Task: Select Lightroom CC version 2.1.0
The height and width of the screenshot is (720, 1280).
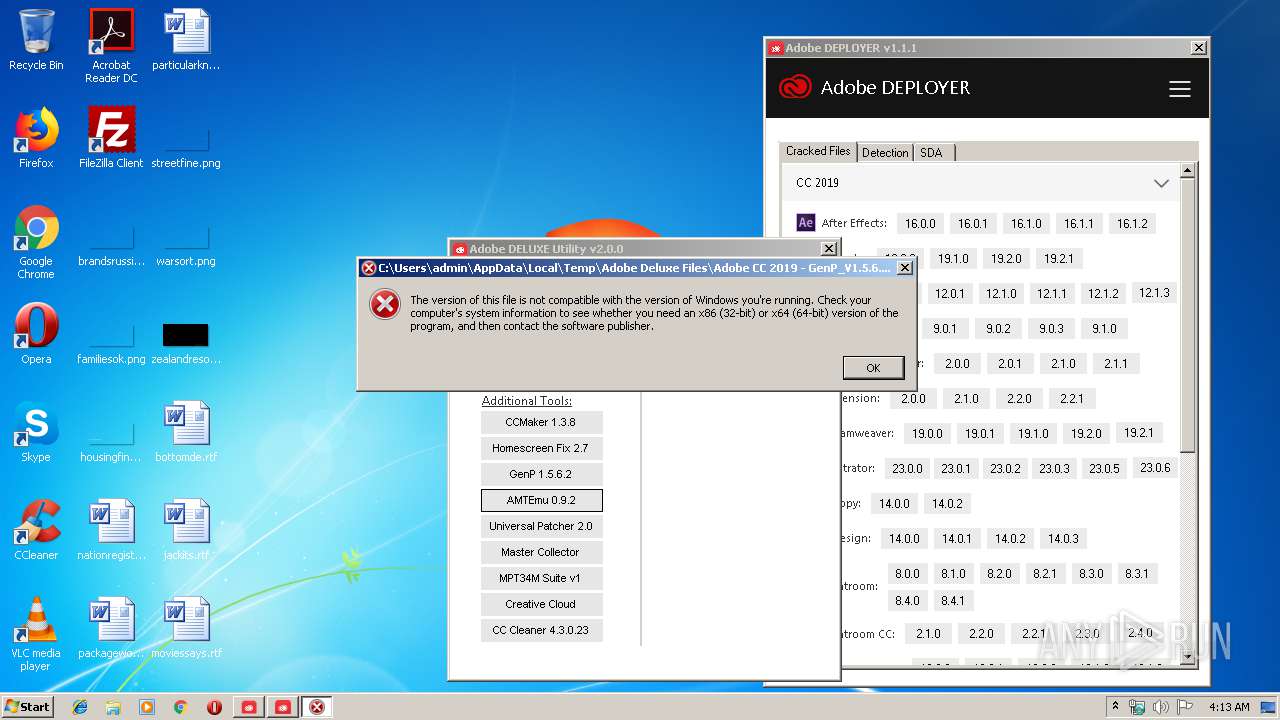Action: pos(929,633)
